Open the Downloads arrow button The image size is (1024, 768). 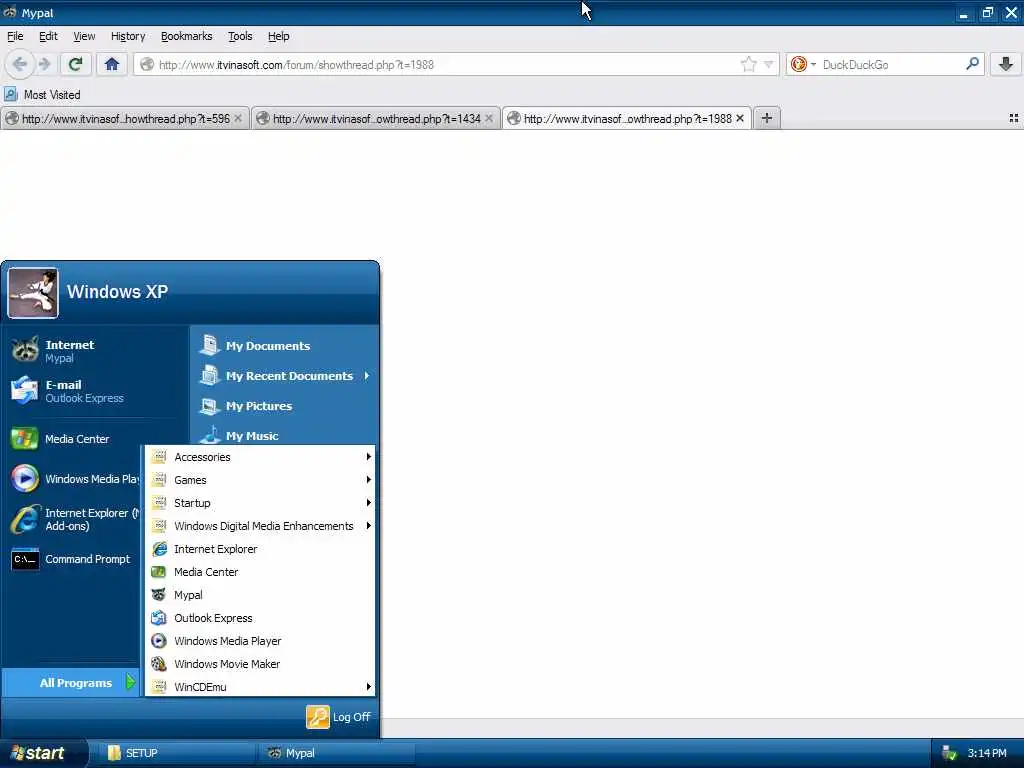1006,64
